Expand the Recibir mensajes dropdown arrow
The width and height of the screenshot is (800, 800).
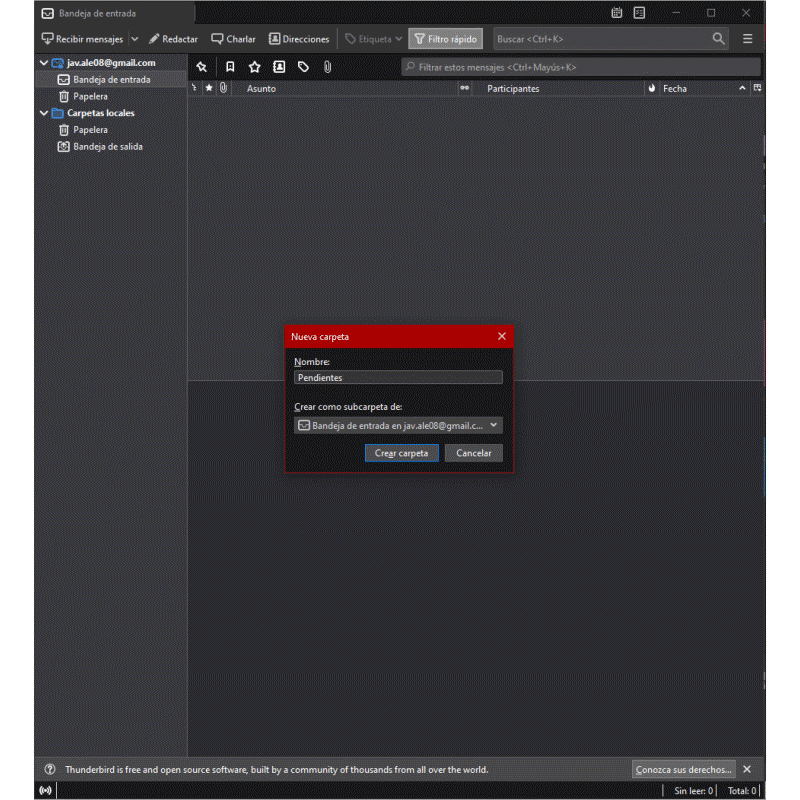tap(135, 39)
